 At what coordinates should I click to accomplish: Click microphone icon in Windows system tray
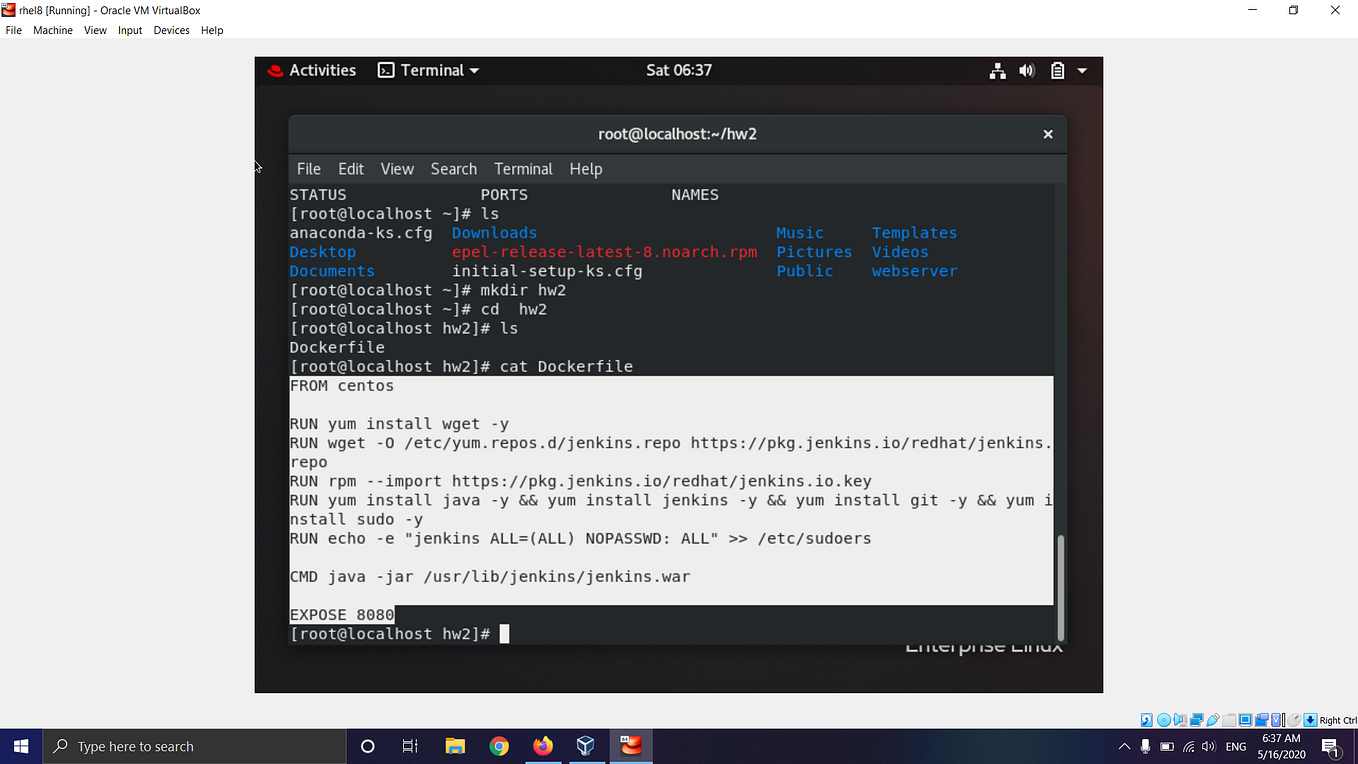pyautogui.click(x=1145, y=746)
